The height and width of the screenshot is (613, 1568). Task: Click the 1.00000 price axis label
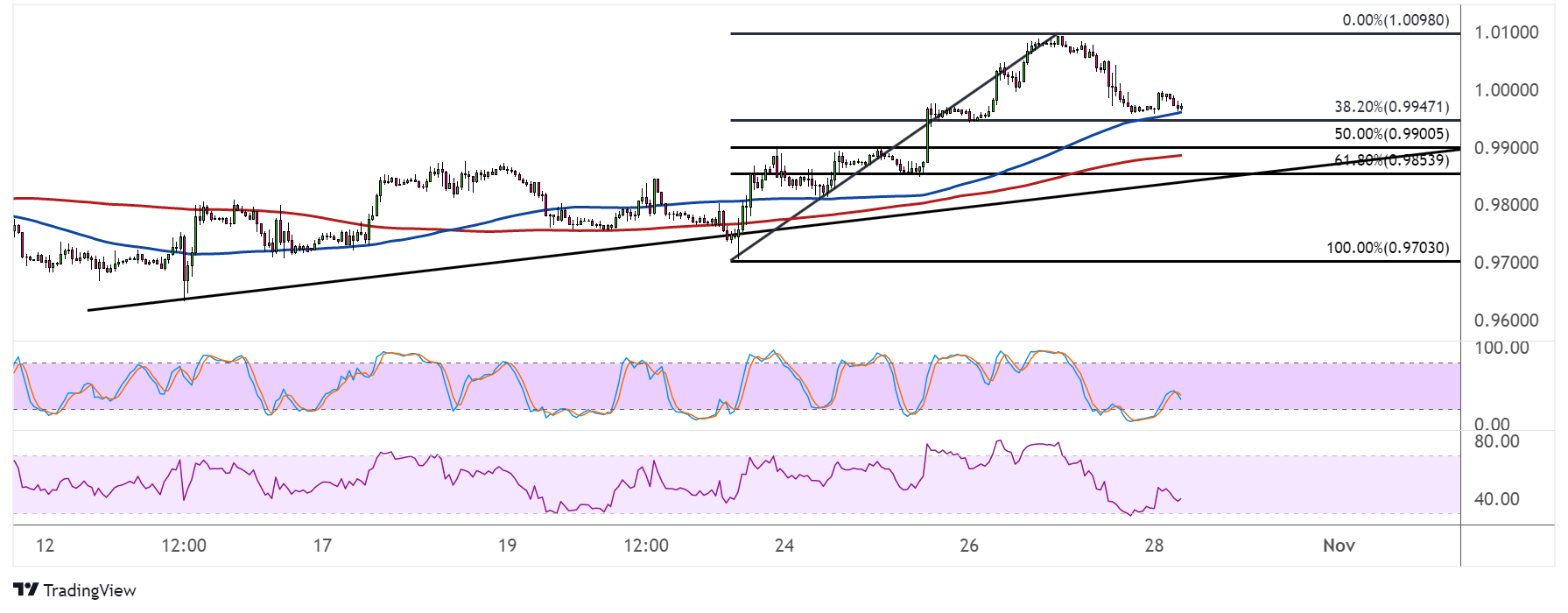pos(1507,90)
